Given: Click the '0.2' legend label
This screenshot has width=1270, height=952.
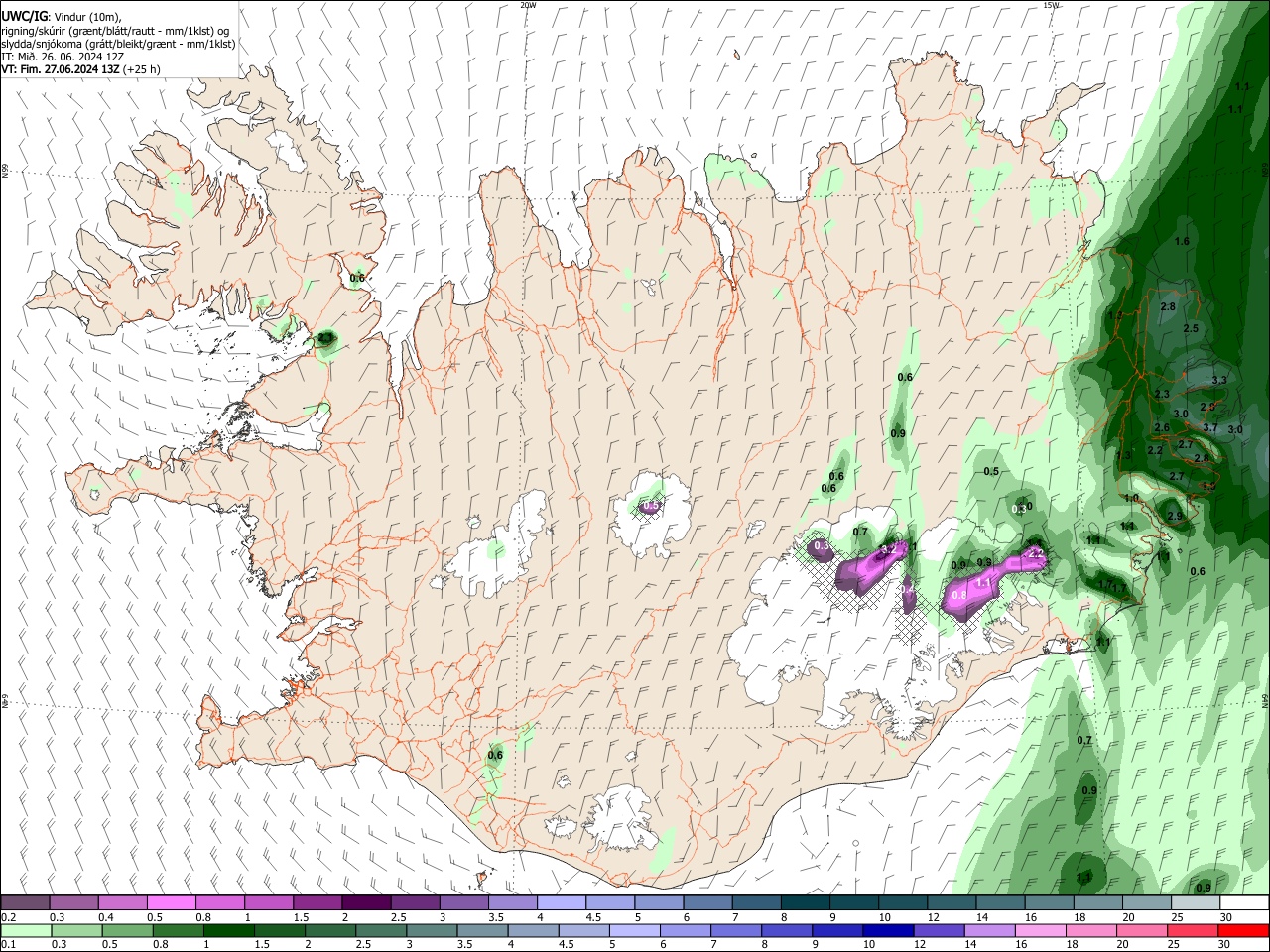Looking at the screenshot, I should pyautogui.click(x=8, y=917).
